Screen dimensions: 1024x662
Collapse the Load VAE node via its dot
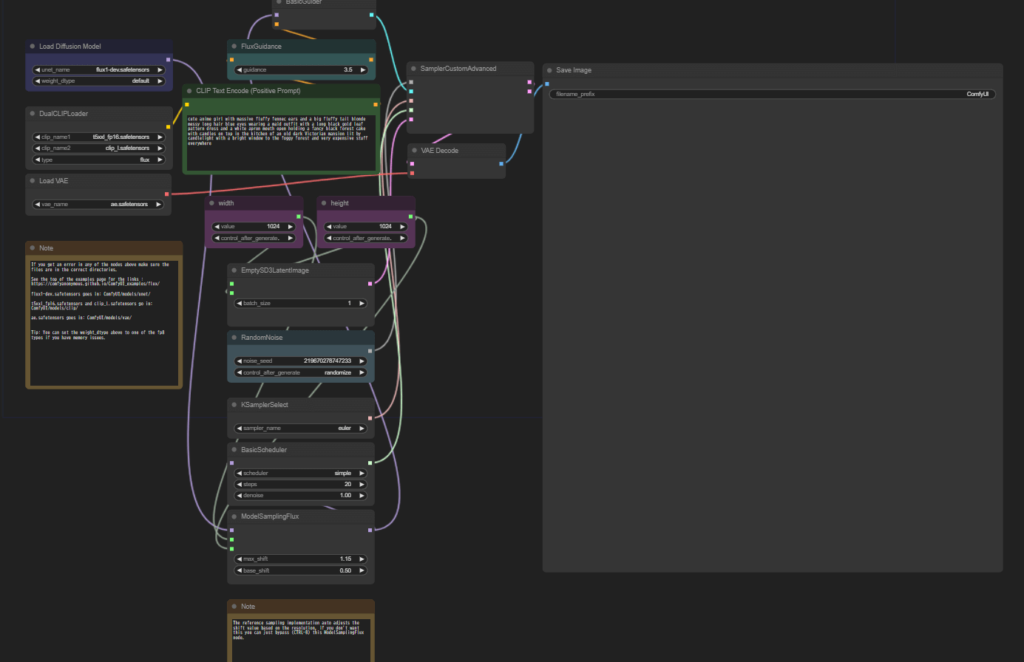33,181
